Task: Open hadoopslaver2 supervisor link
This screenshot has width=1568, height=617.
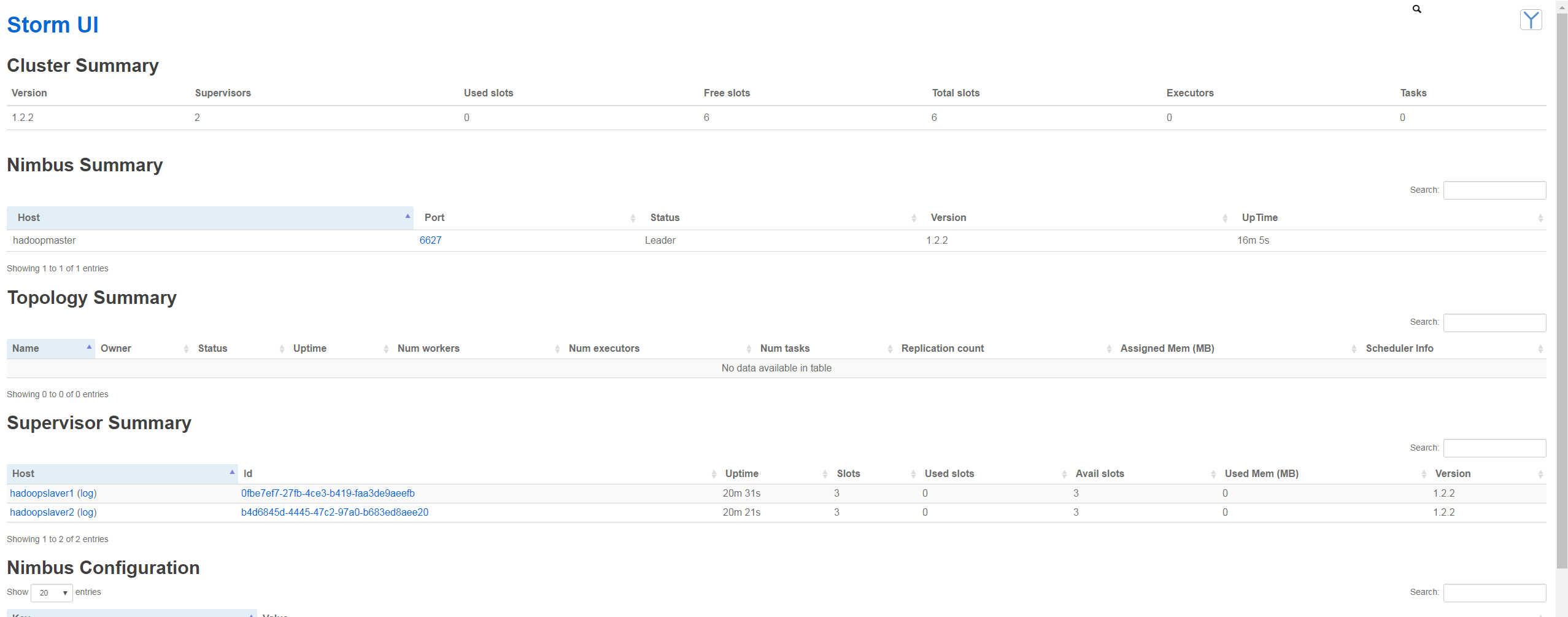Action: coord(41,513)
